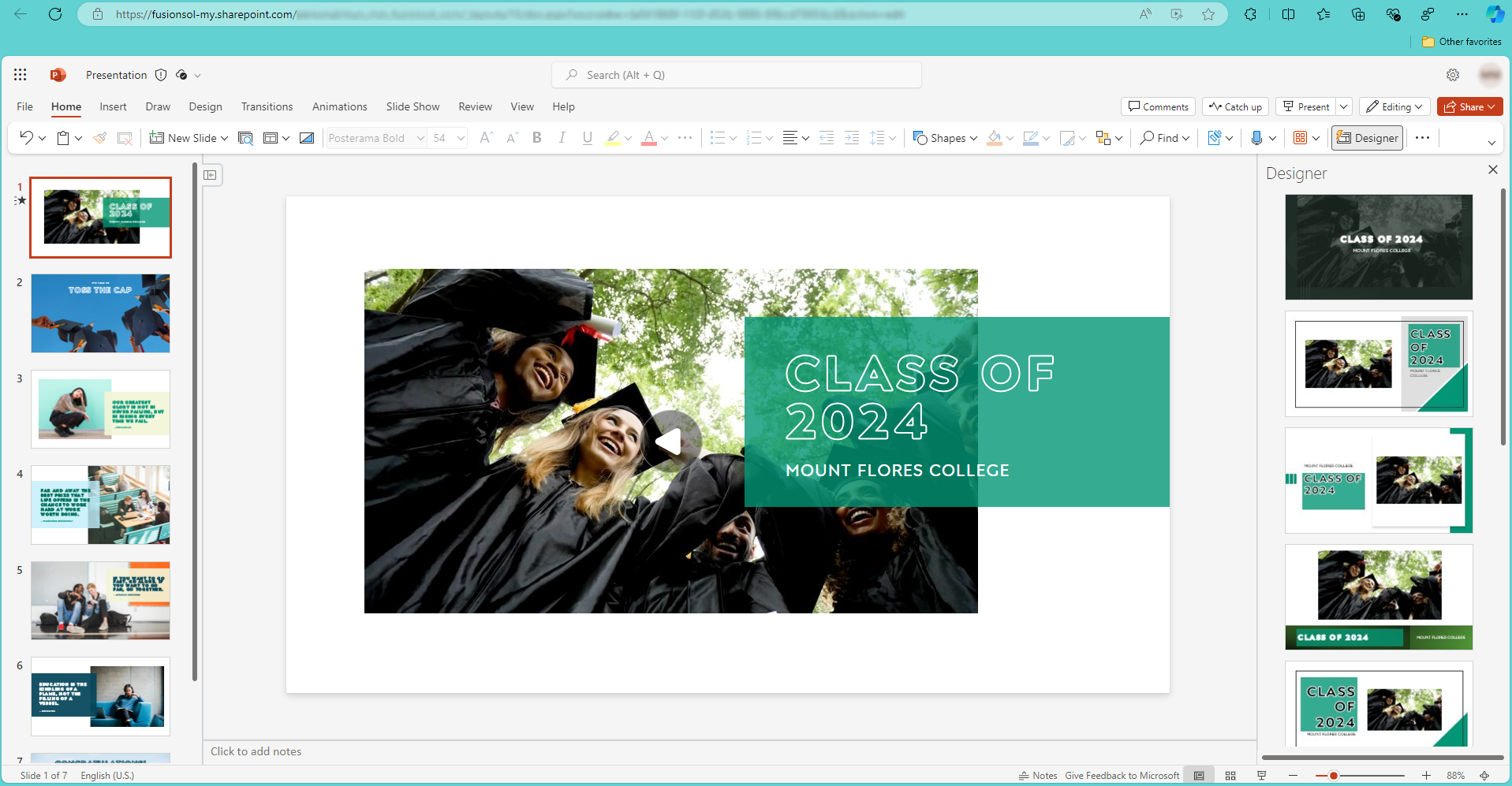Add this page to browser favorites star
The height and width of the screenshot is (786, 1512).
(1208, 14)
